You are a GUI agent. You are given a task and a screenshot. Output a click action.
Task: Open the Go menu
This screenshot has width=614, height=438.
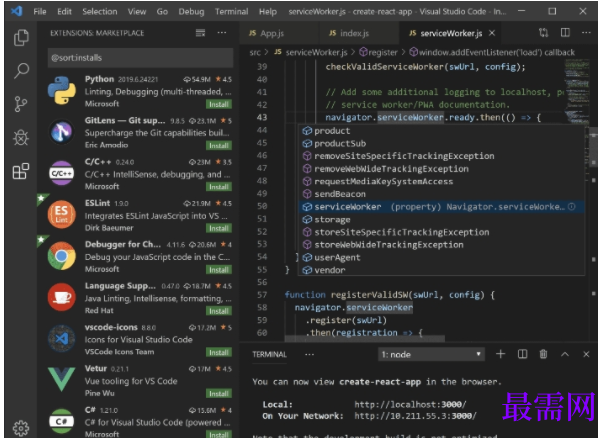tap(162, 12)
